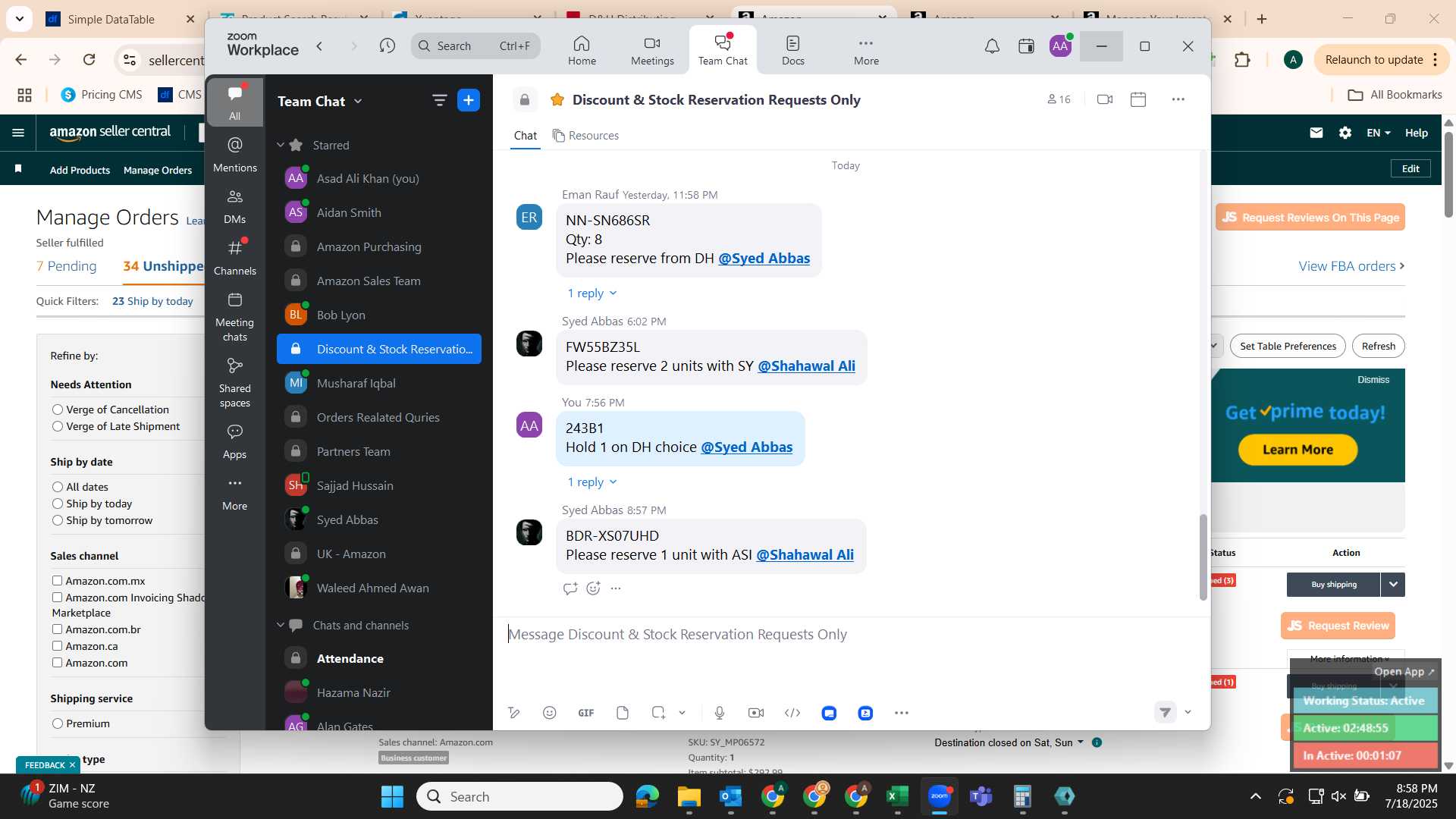Open Zoom calendar icon in top bar

click(x=1026, y=46)
